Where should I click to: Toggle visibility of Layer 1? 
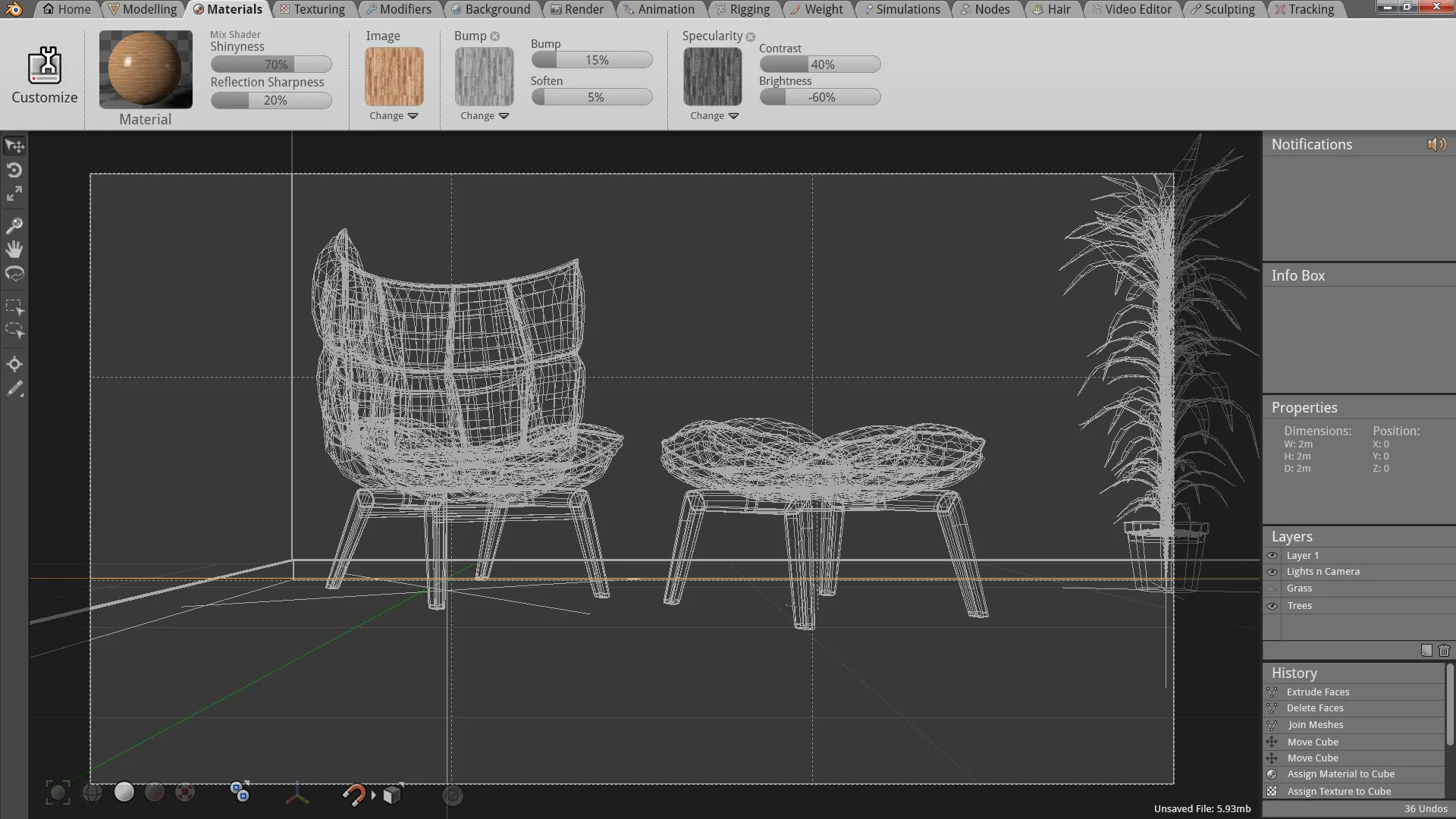coord(1272,556)
